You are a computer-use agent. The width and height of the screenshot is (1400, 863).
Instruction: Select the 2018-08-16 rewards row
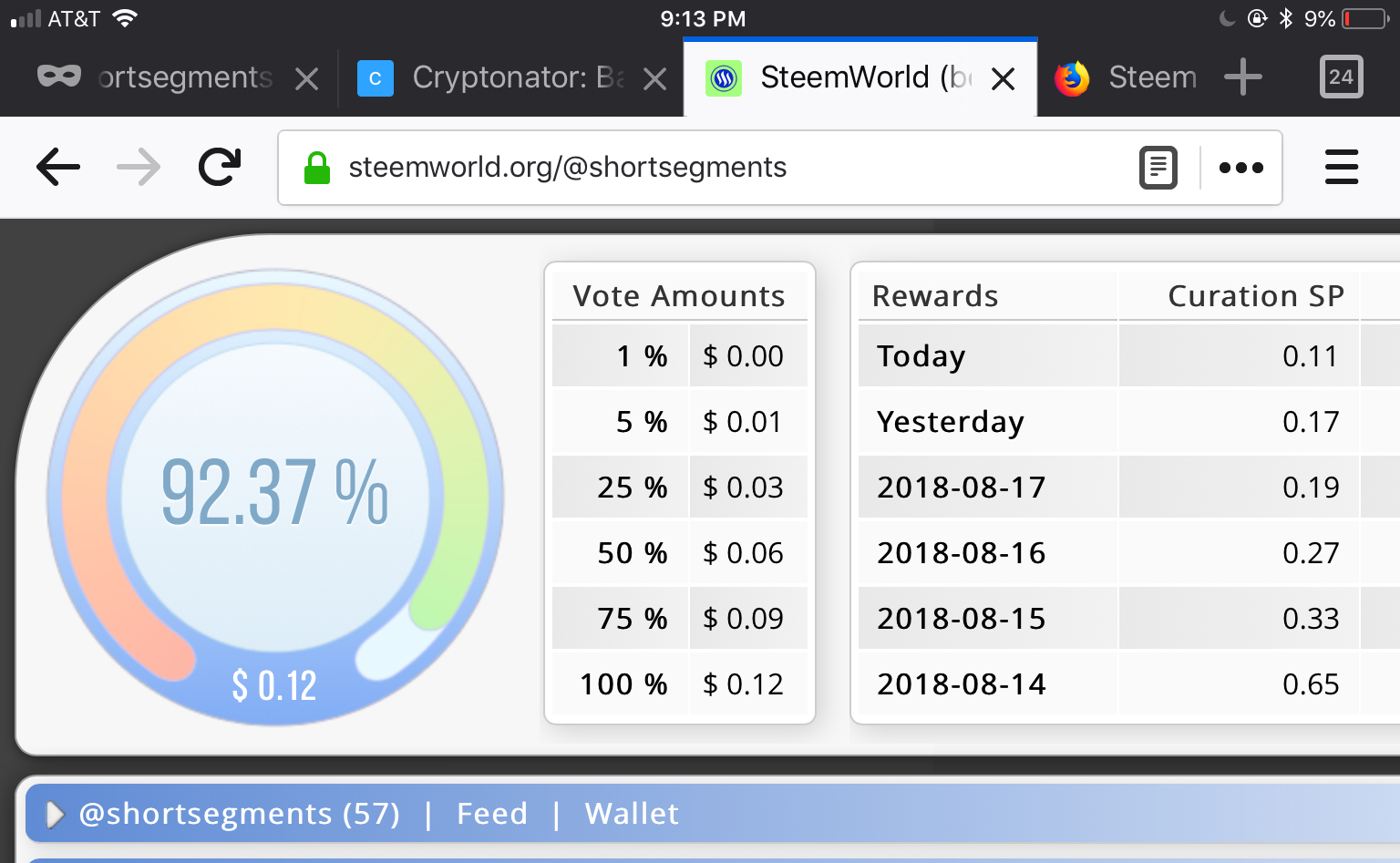[x=1129, y=552]
